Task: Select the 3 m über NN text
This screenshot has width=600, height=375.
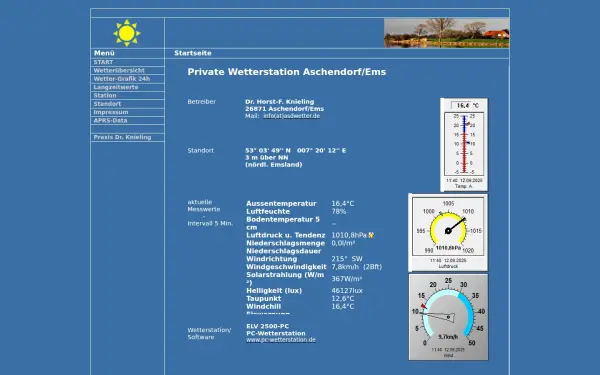Action: (267, 158)
